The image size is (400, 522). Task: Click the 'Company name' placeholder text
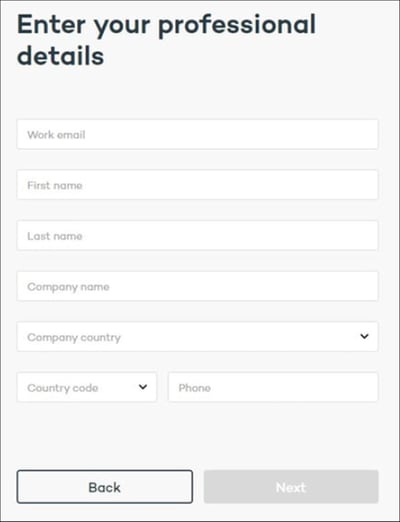pyautogui.click(x=68, y=287)
